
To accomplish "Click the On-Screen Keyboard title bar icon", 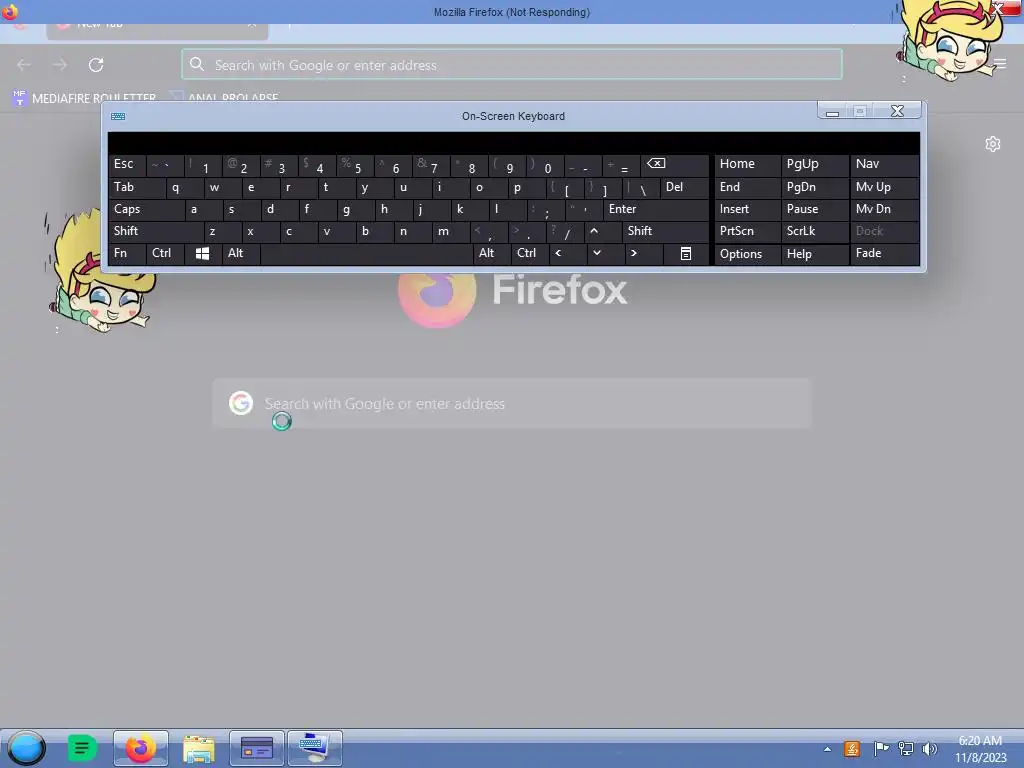I will coord(118,116).
